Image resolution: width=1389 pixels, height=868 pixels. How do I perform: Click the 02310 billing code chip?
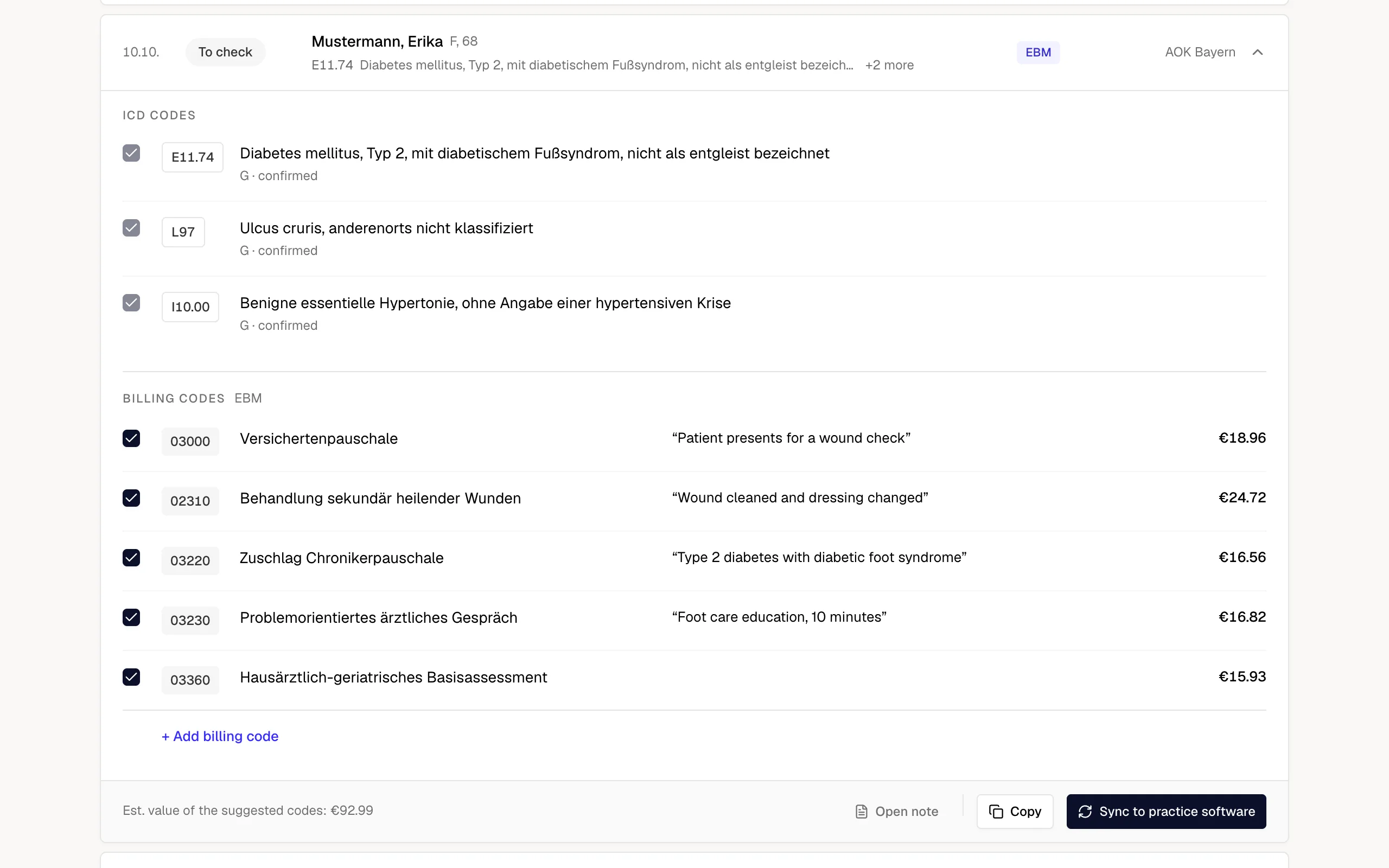tap(190, 501)
